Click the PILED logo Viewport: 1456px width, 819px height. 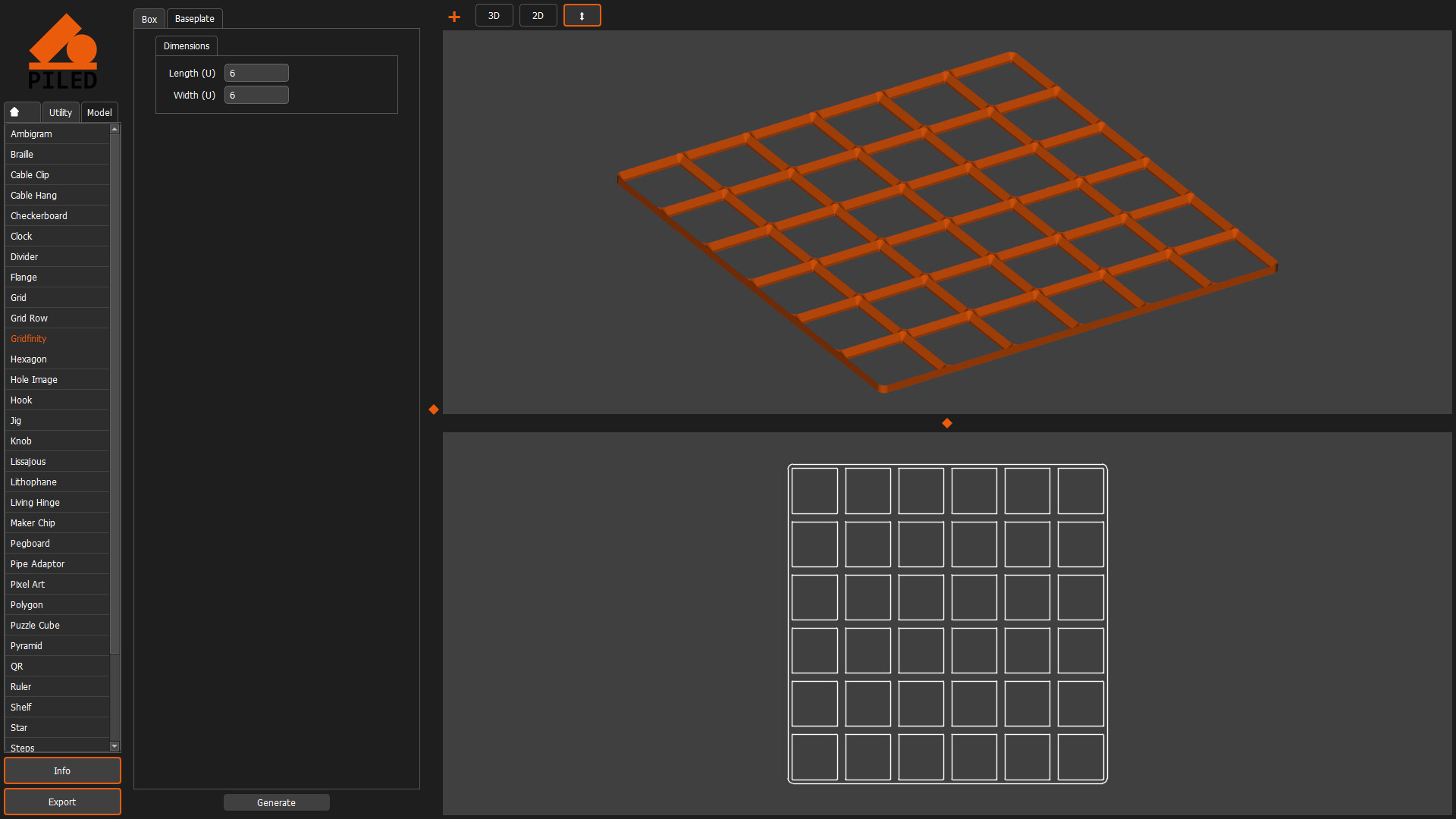[x=64, y=50]
